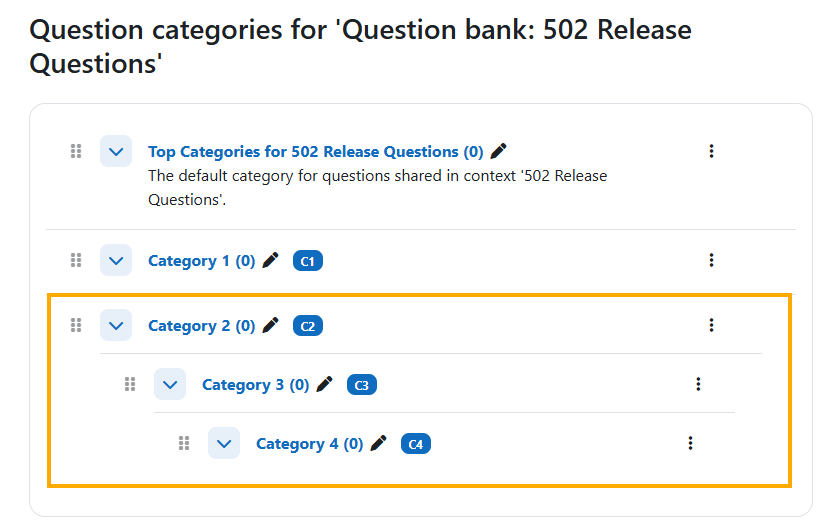Open the Category 2 link
The height and width of the screenshot is (530, 833).
coord(201,325)
